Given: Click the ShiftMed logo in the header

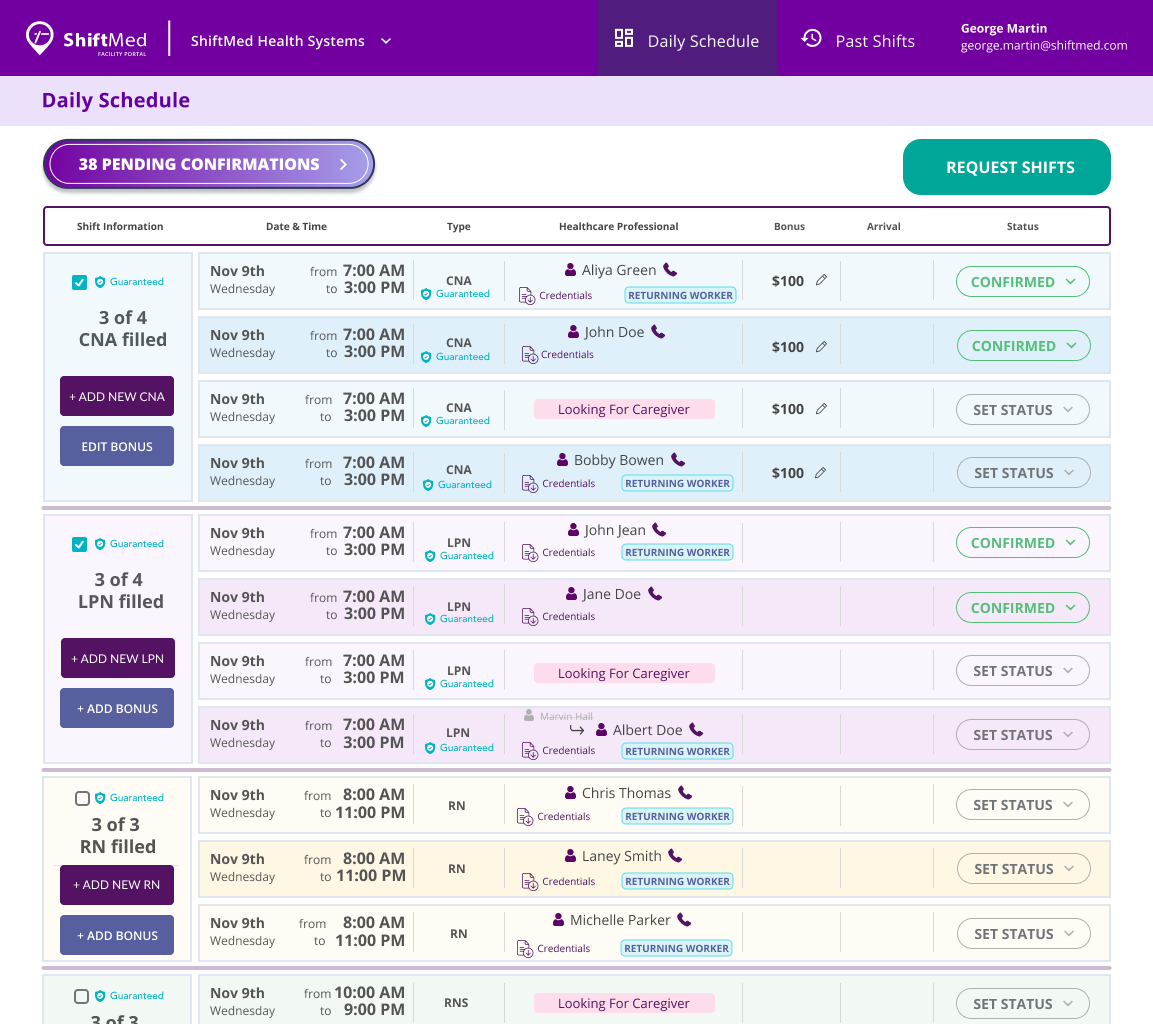Looking at the screenshot, I should pos(85,38).
